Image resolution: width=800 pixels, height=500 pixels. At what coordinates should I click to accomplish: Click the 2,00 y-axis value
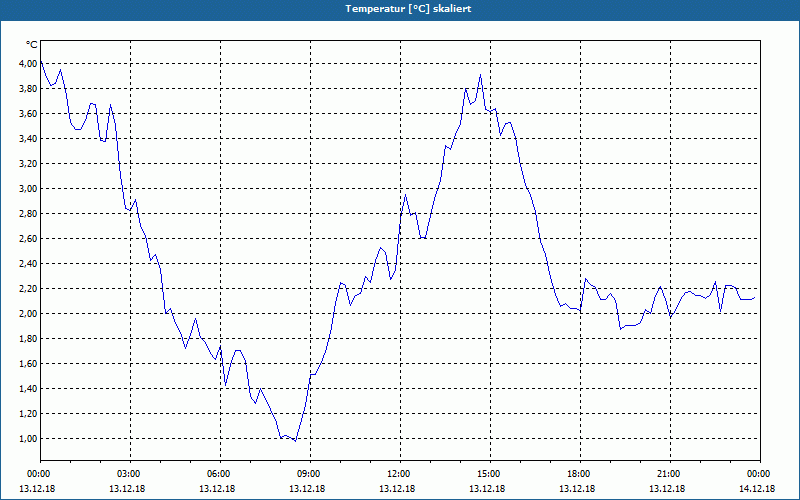[29, 314]
